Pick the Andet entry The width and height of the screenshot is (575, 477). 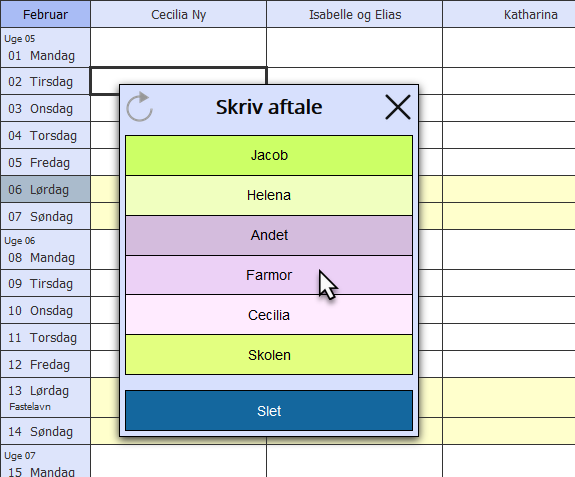(269, 235)
